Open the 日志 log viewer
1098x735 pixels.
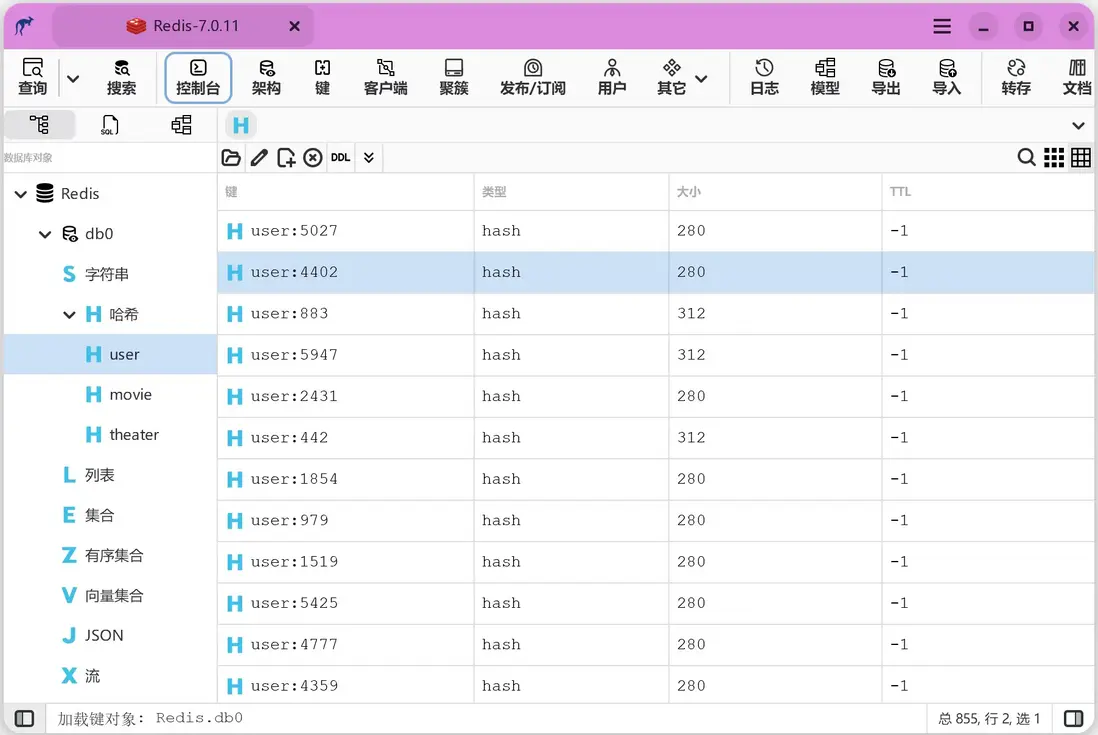tap(764, 77)
